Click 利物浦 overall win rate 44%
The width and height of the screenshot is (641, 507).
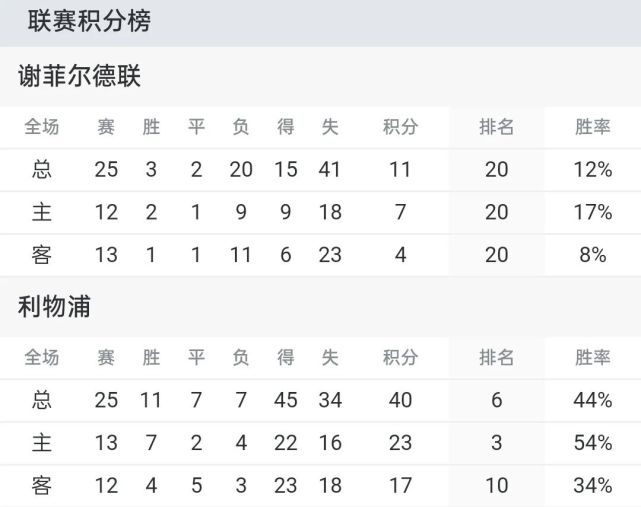pos(593,400)
